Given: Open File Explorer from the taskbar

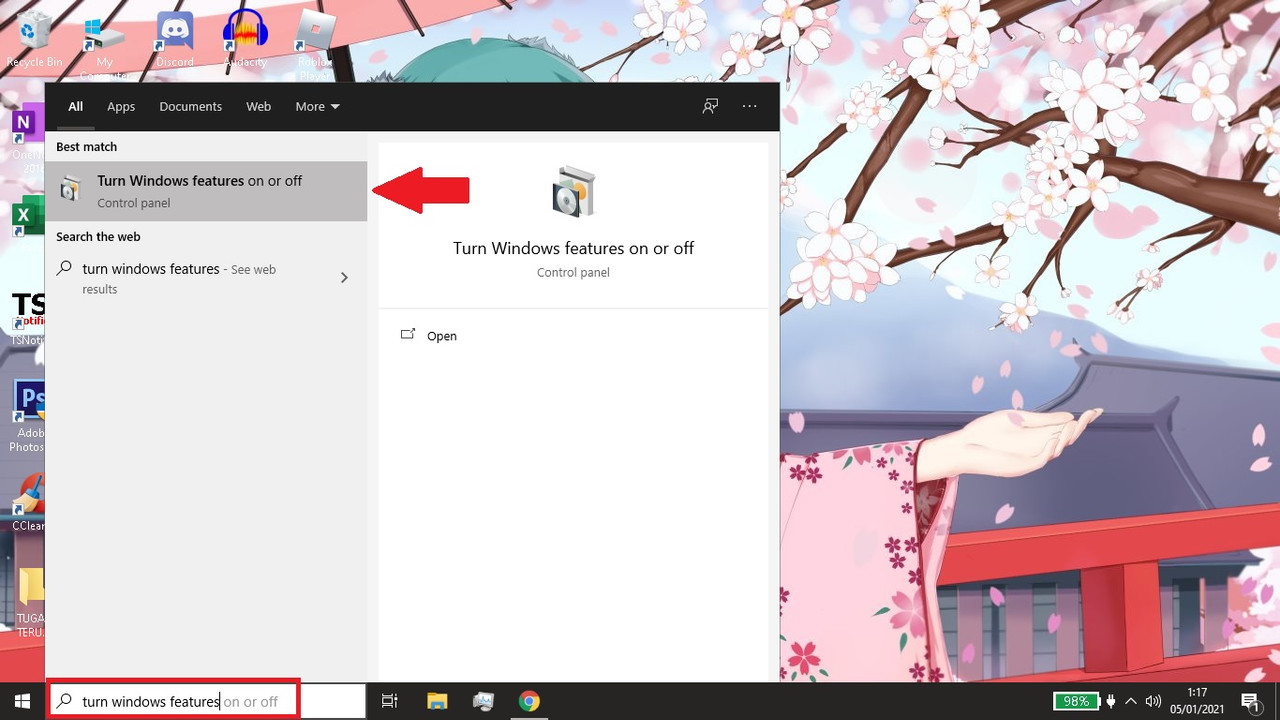Looking at the screenshot, I should click(x=437, y=701).
